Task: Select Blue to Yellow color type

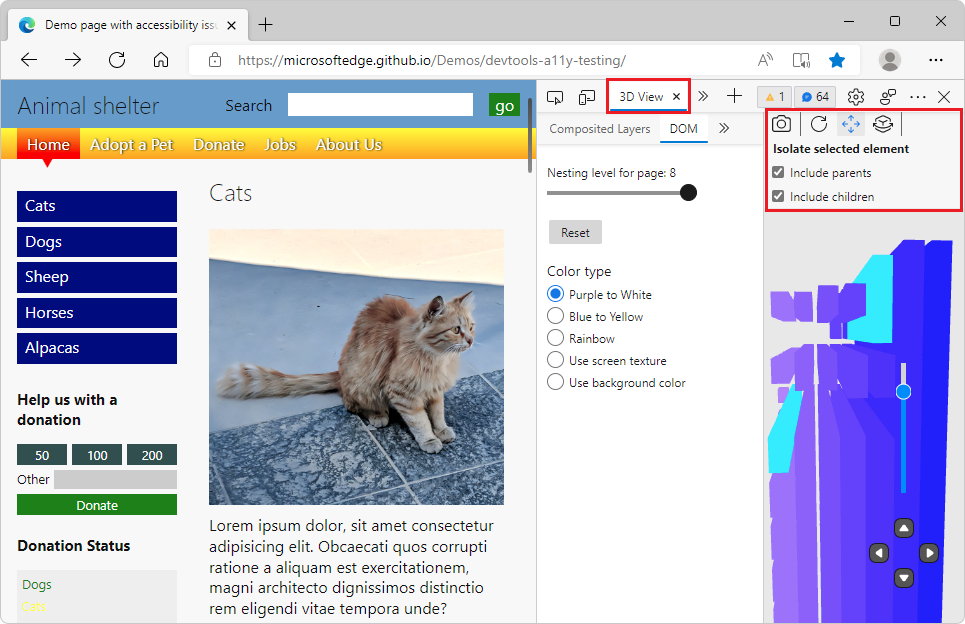Action: (555, 316)
